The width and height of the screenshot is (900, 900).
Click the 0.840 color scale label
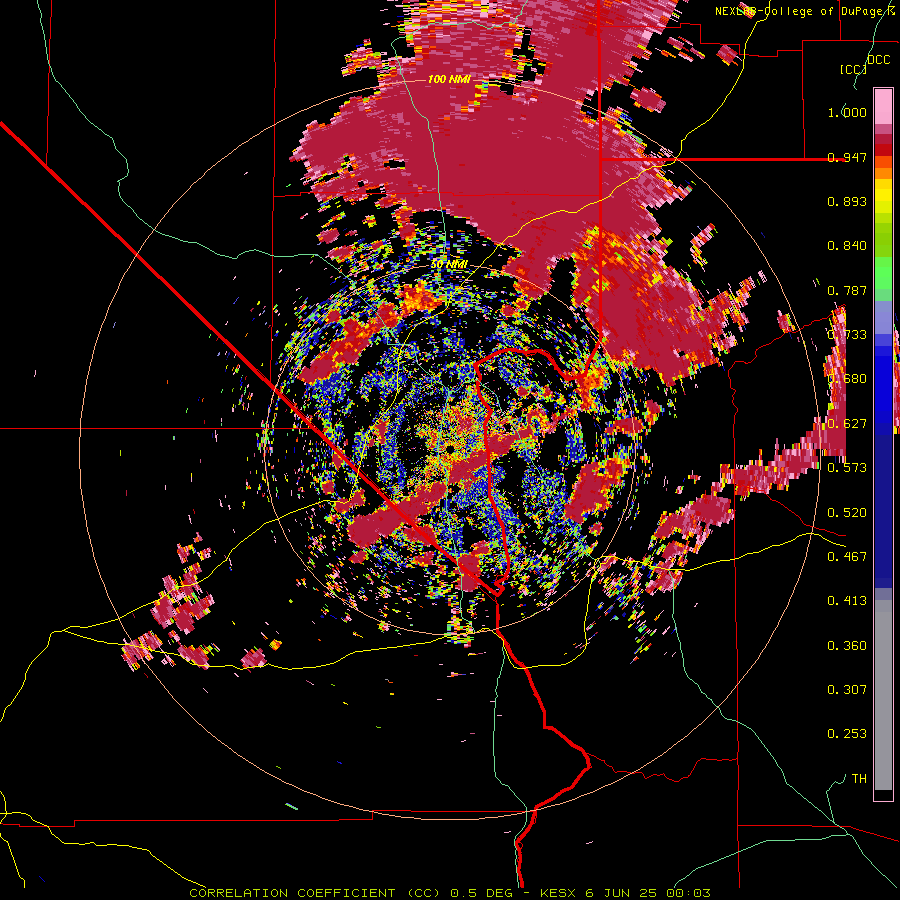[x=847, y=246]
